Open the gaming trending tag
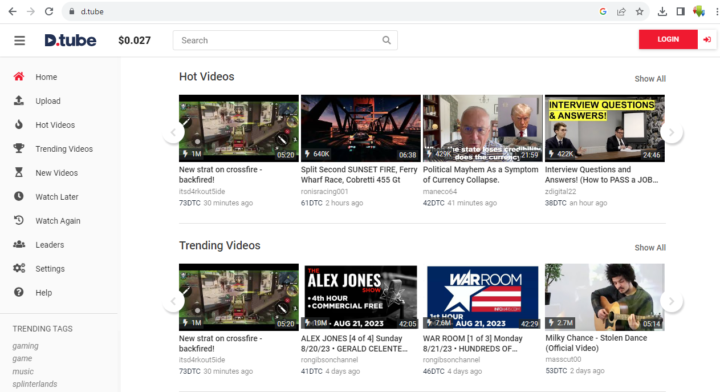This screenshot has height=392, width=720. pyautogui.click(x=25, y=346)
